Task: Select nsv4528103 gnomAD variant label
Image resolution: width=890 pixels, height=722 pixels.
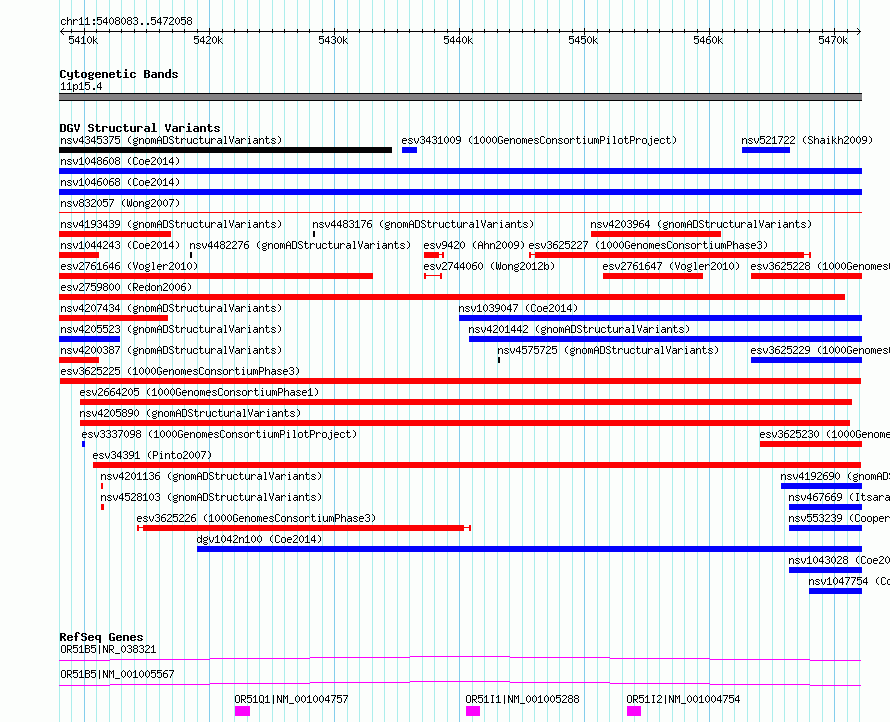Action: tap(211, 497)
